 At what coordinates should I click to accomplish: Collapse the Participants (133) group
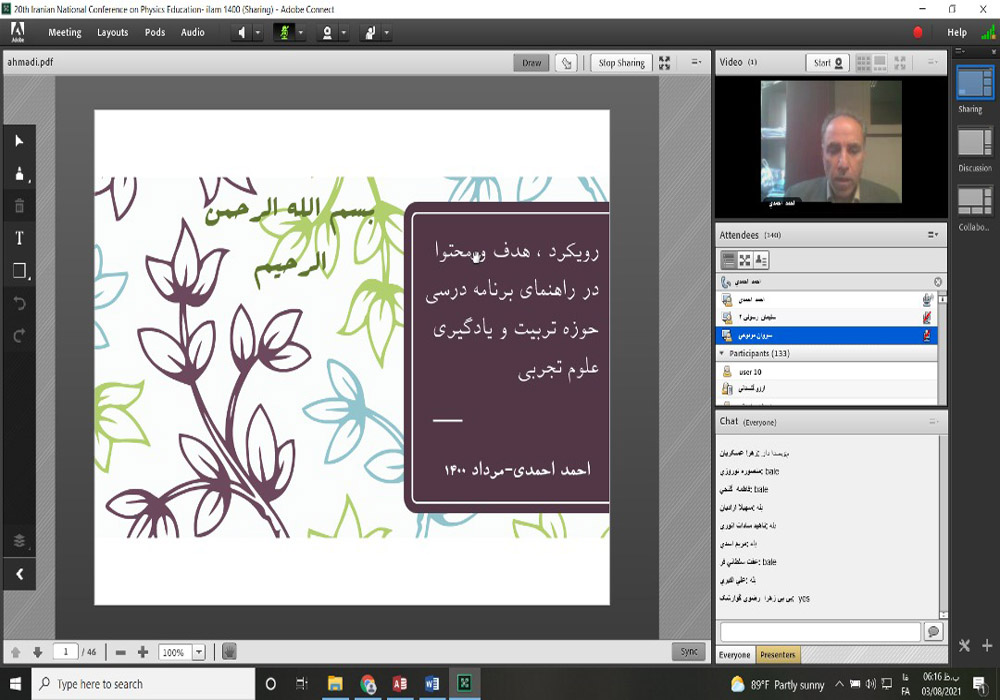(x=722, y=354)
